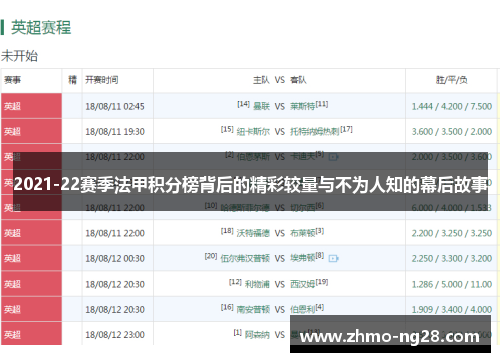
Task: Click kickoff time 18/08/12 23:00
Action: pyautogui.click(x=115, y=335)
